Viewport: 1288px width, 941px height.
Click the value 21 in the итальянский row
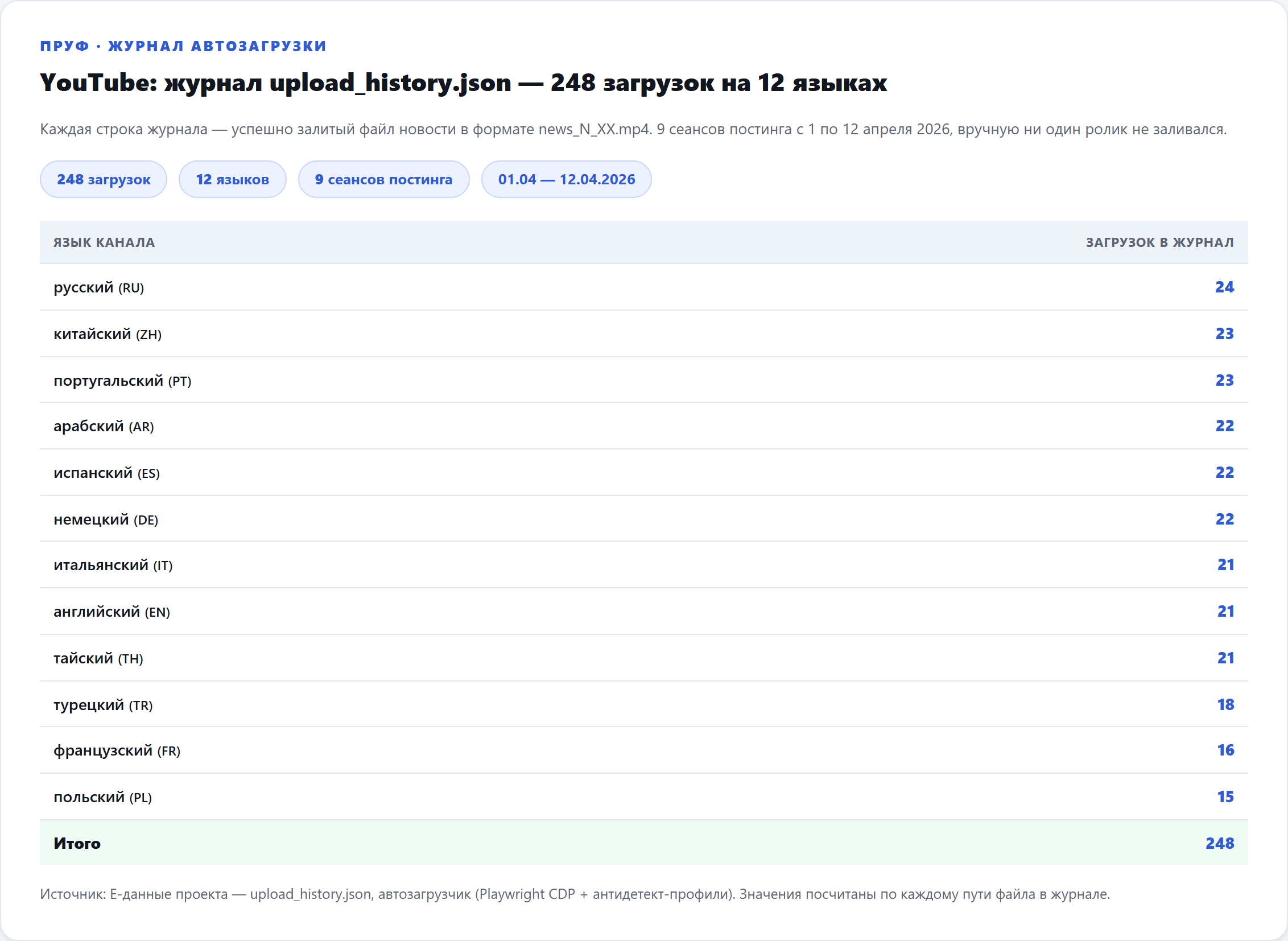pos(1226,565)
